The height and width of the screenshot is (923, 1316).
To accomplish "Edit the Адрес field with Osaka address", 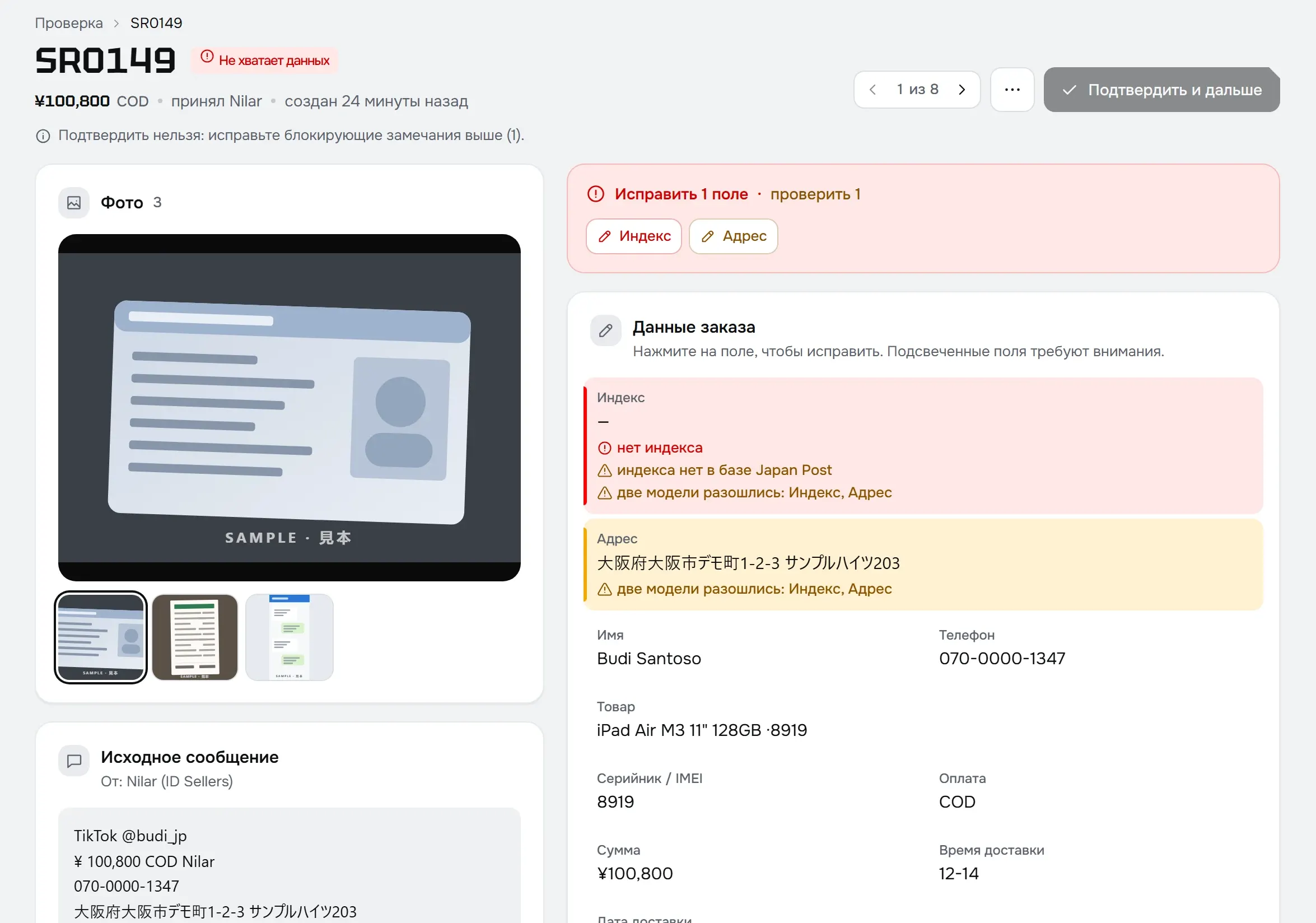I will [923, 565].
